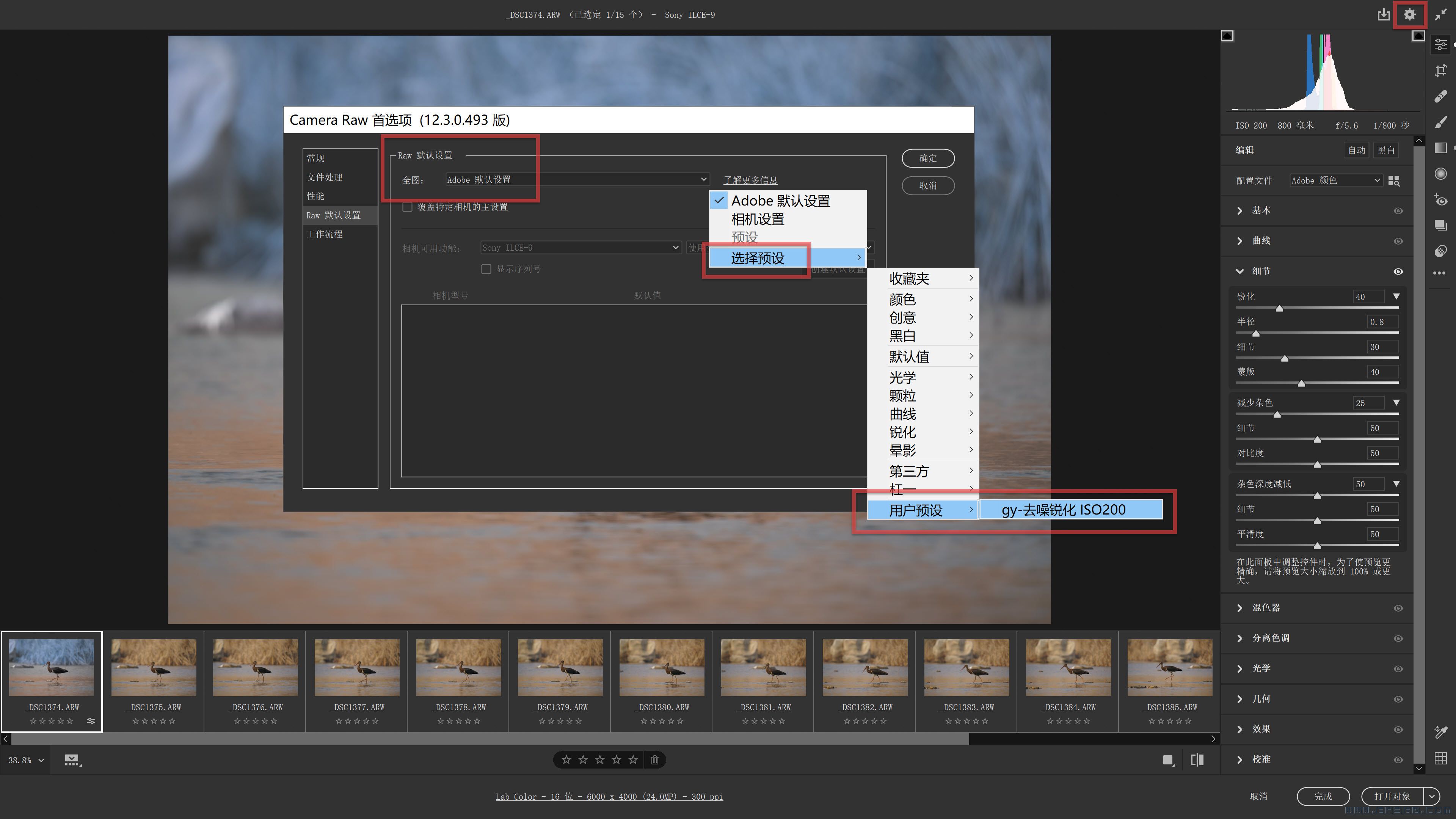The height and width of the screenshot is (819, 1456).
Task: Open the preferences gear icon
Action: (1409, 15)
